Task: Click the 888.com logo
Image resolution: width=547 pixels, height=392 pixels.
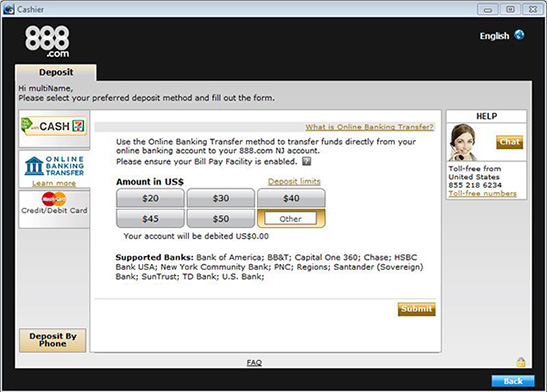Action: click(x=47, y=41)
